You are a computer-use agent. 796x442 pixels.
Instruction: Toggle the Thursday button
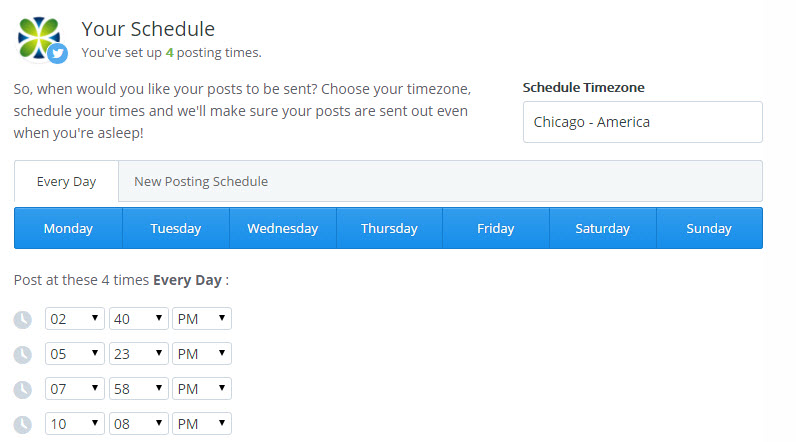[x=389, y=228]
